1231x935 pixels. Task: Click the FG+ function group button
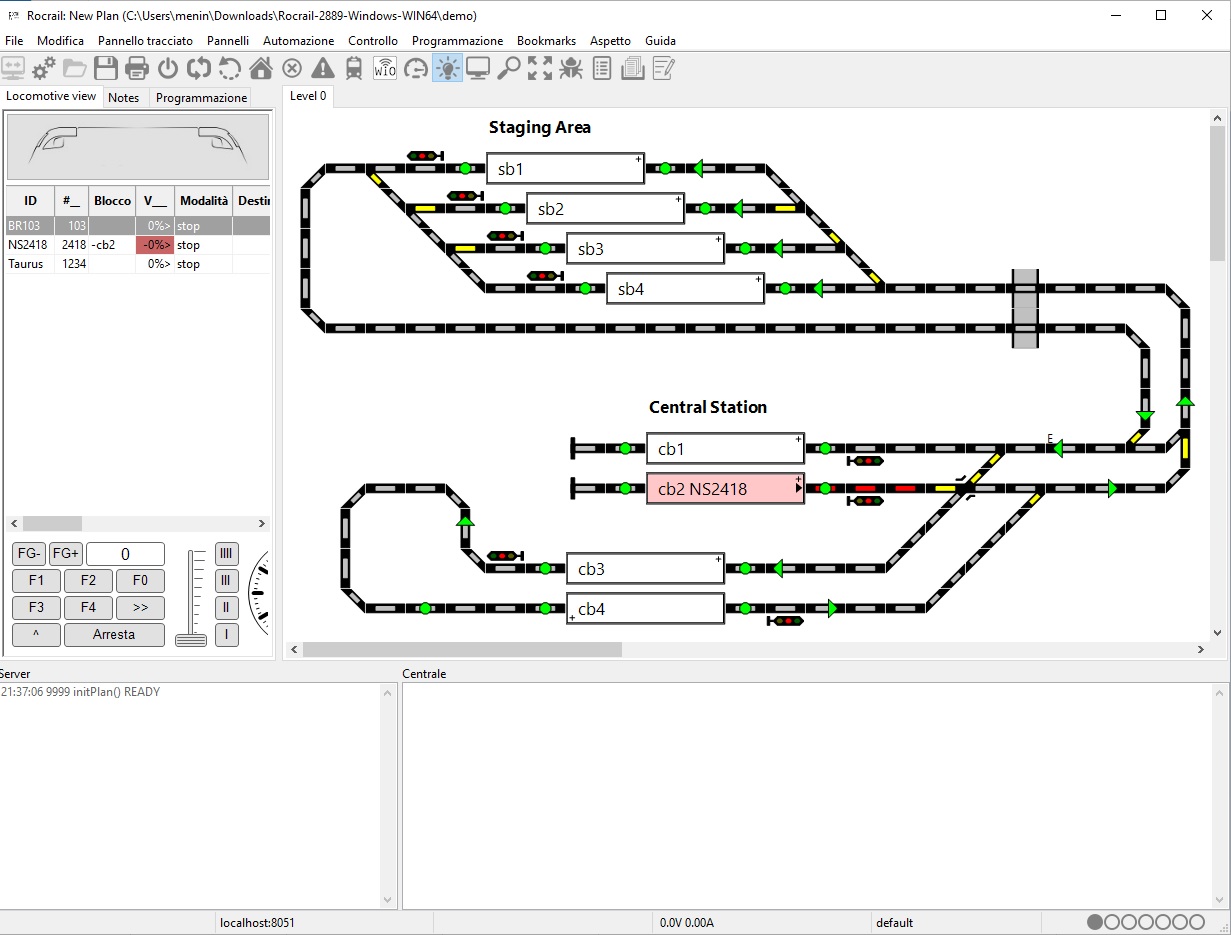(66, 554)
